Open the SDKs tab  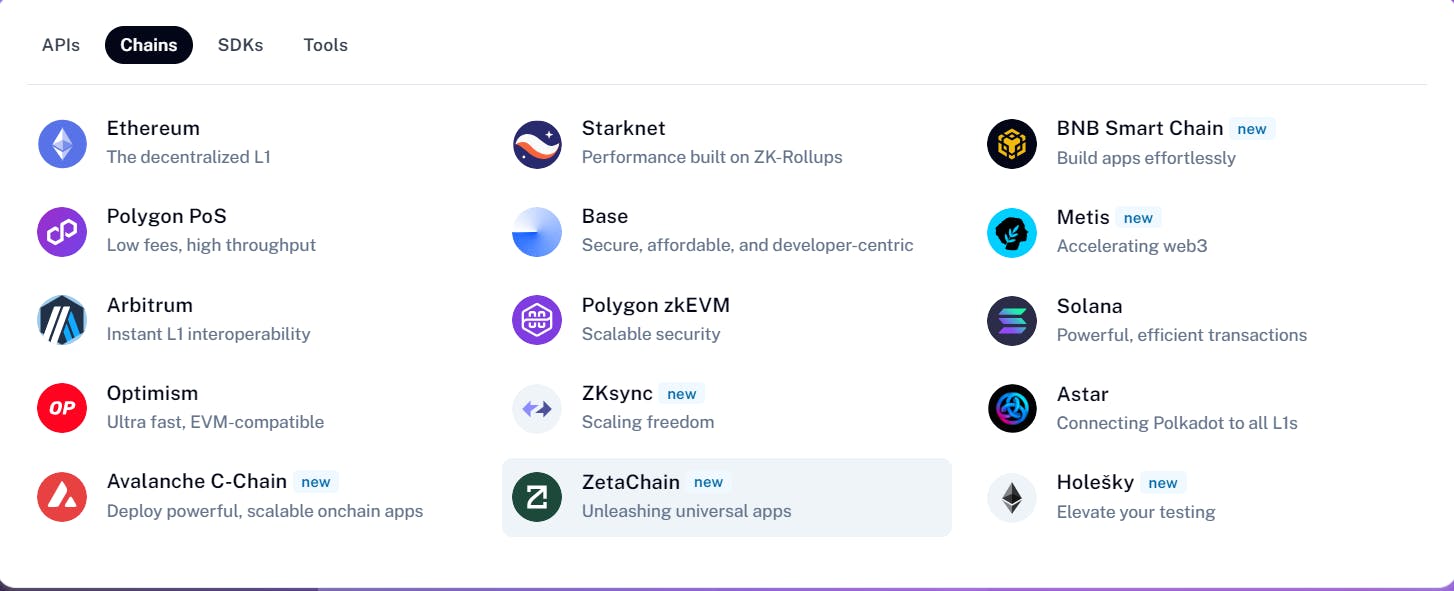(x=240, y=45)
